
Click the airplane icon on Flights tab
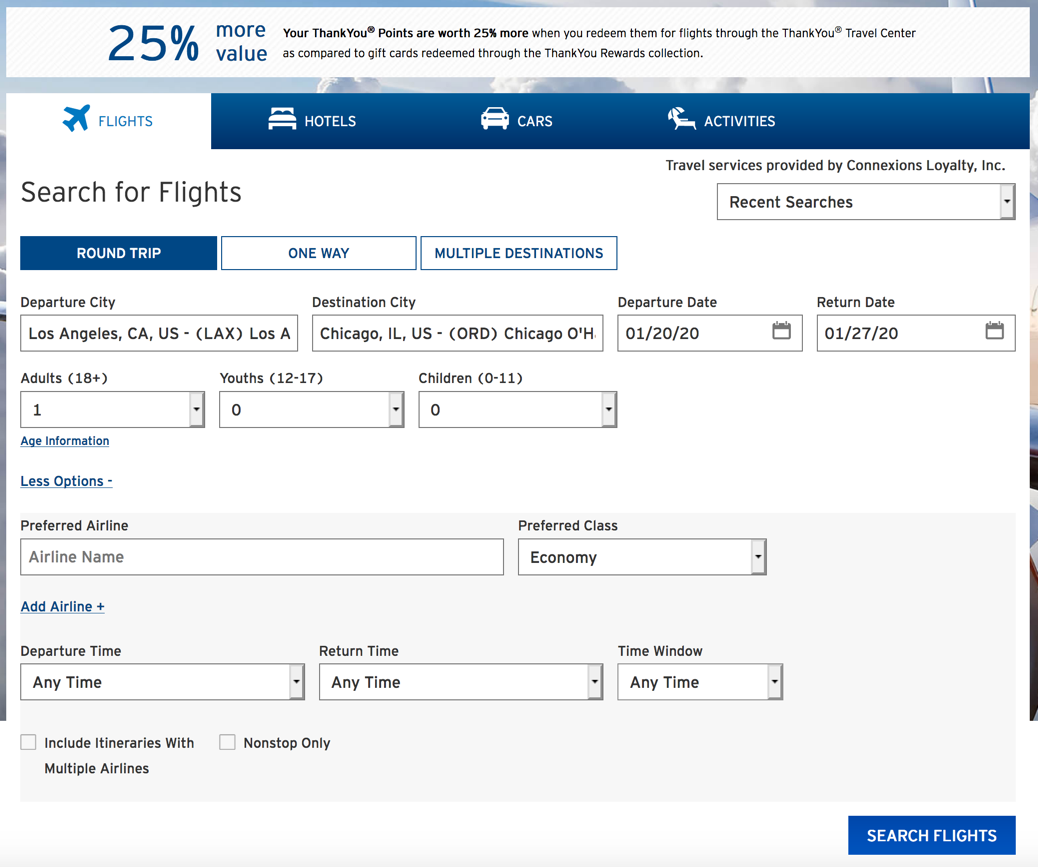pyautogui.click(x=76, y=118)
